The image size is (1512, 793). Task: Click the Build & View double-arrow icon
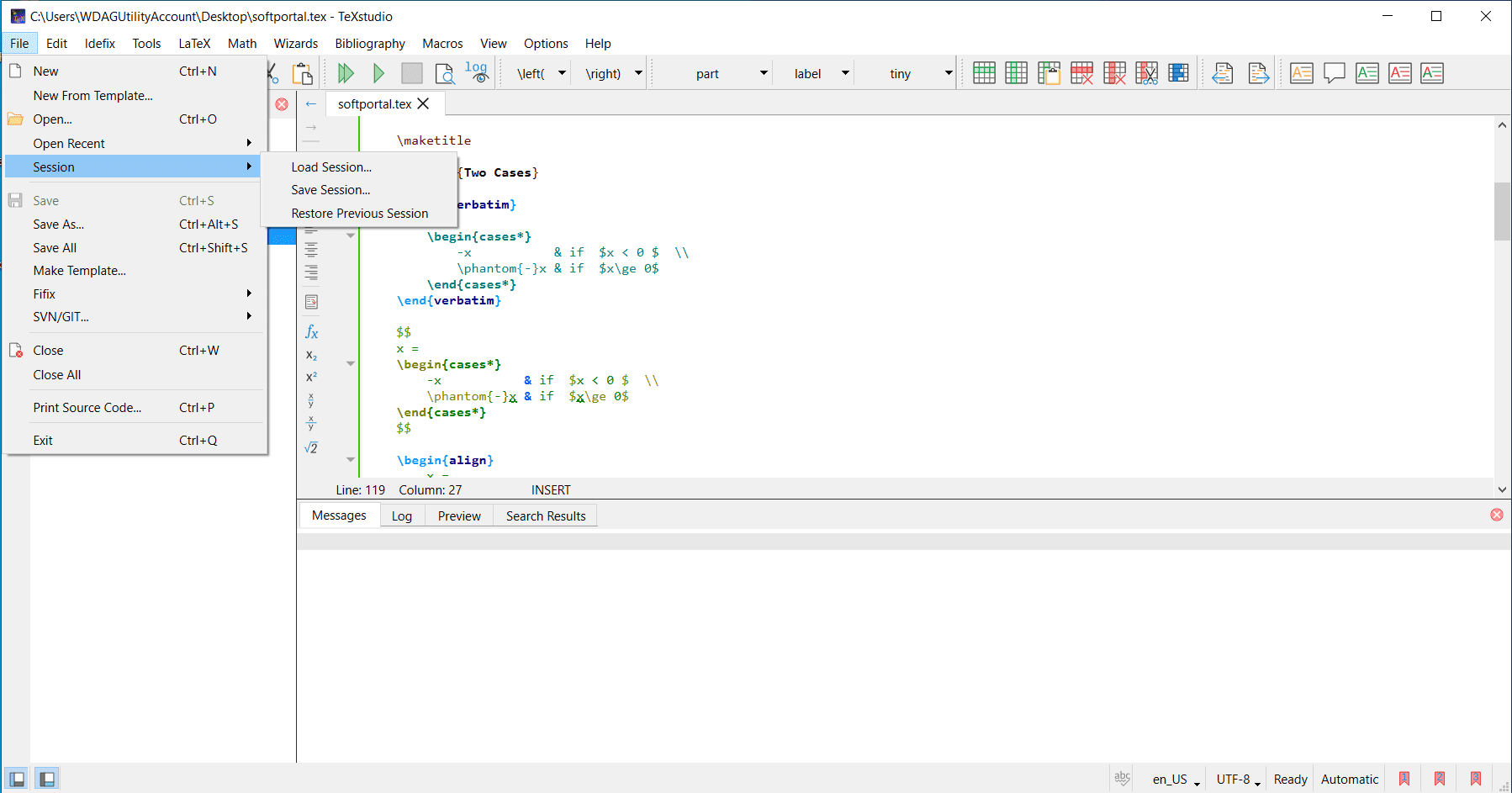coord(345,73)
